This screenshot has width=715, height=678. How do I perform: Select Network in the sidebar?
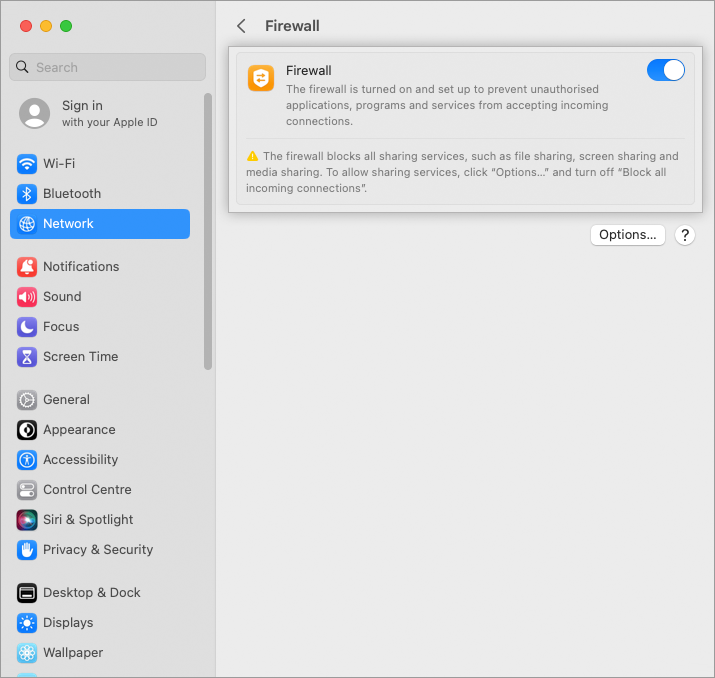pyautogui.click(x=100, y=224)
